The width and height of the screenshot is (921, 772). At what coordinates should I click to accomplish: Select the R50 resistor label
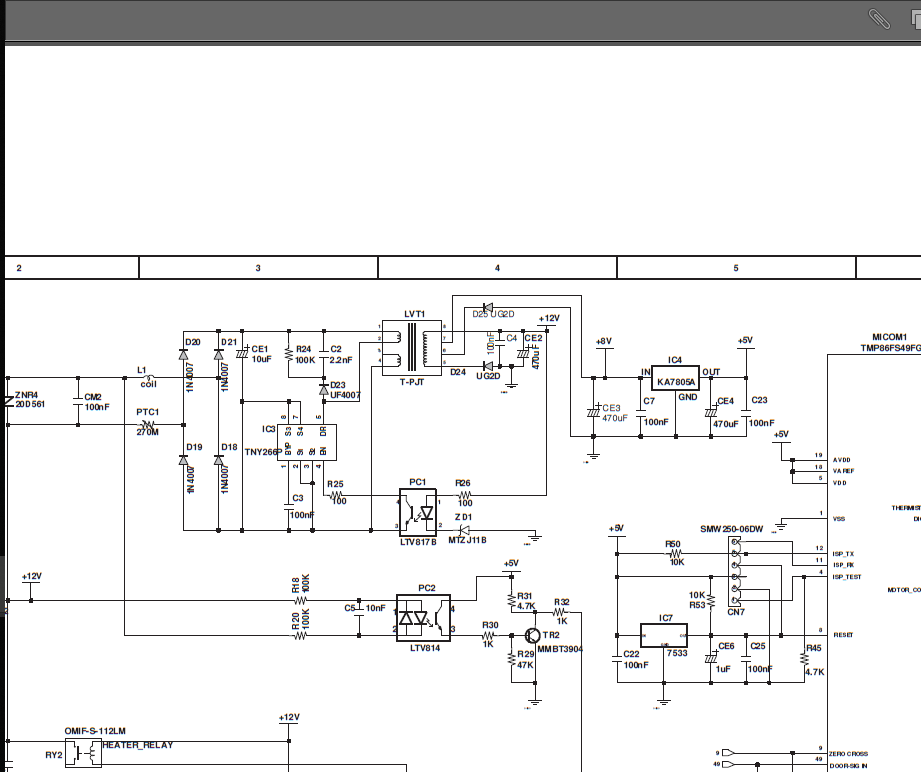(673, 545)
